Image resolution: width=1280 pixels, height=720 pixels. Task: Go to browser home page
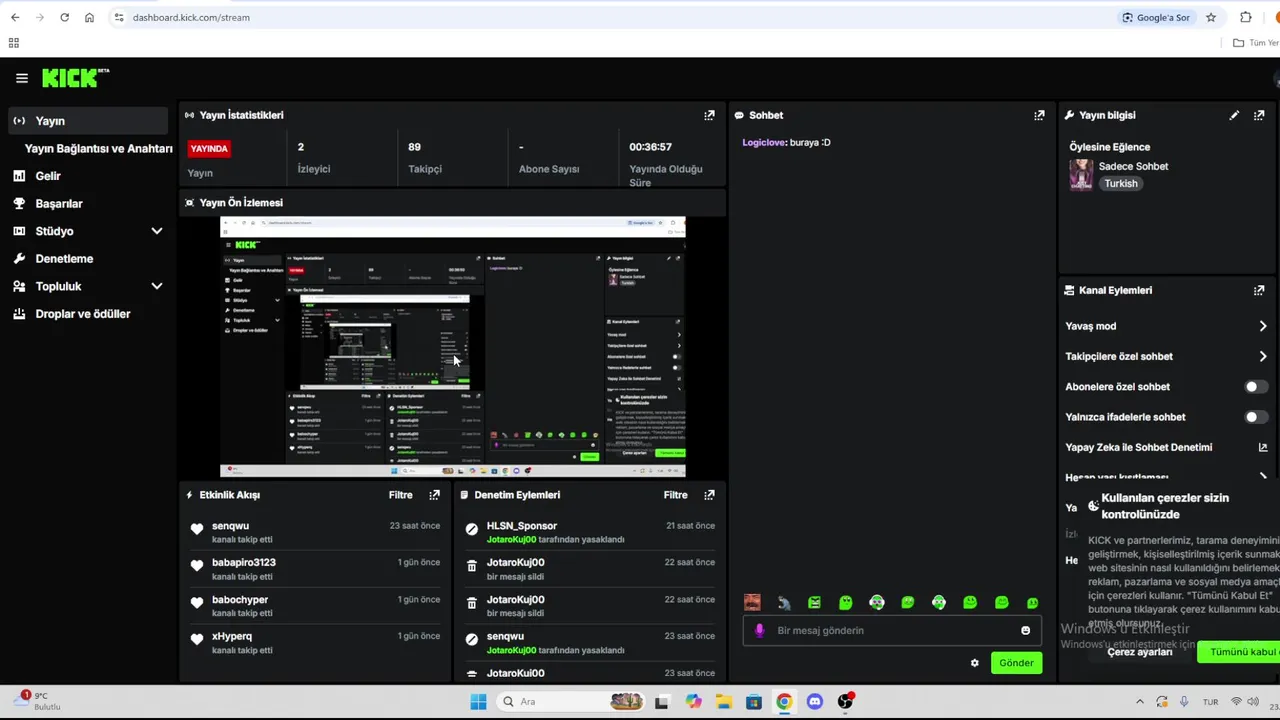(89, 17)
